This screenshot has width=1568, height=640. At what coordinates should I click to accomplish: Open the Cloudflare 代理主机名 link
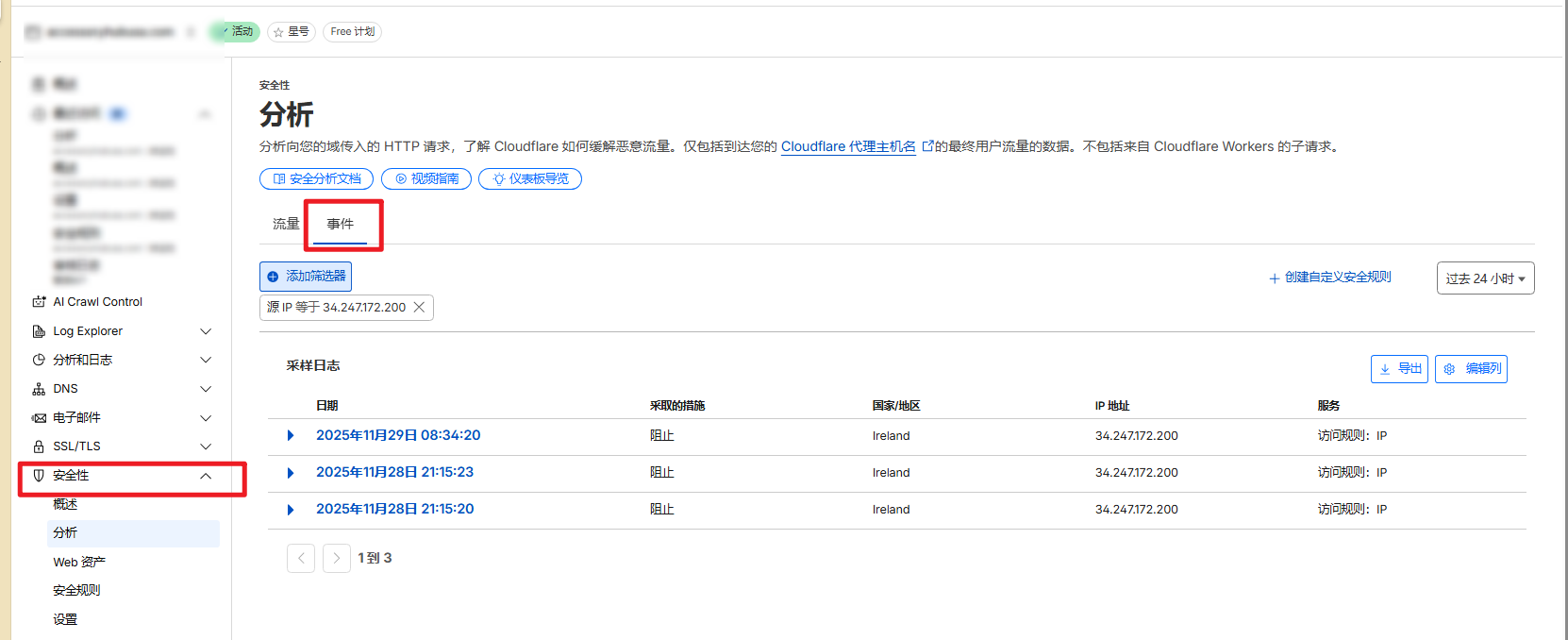click(848, 146)
